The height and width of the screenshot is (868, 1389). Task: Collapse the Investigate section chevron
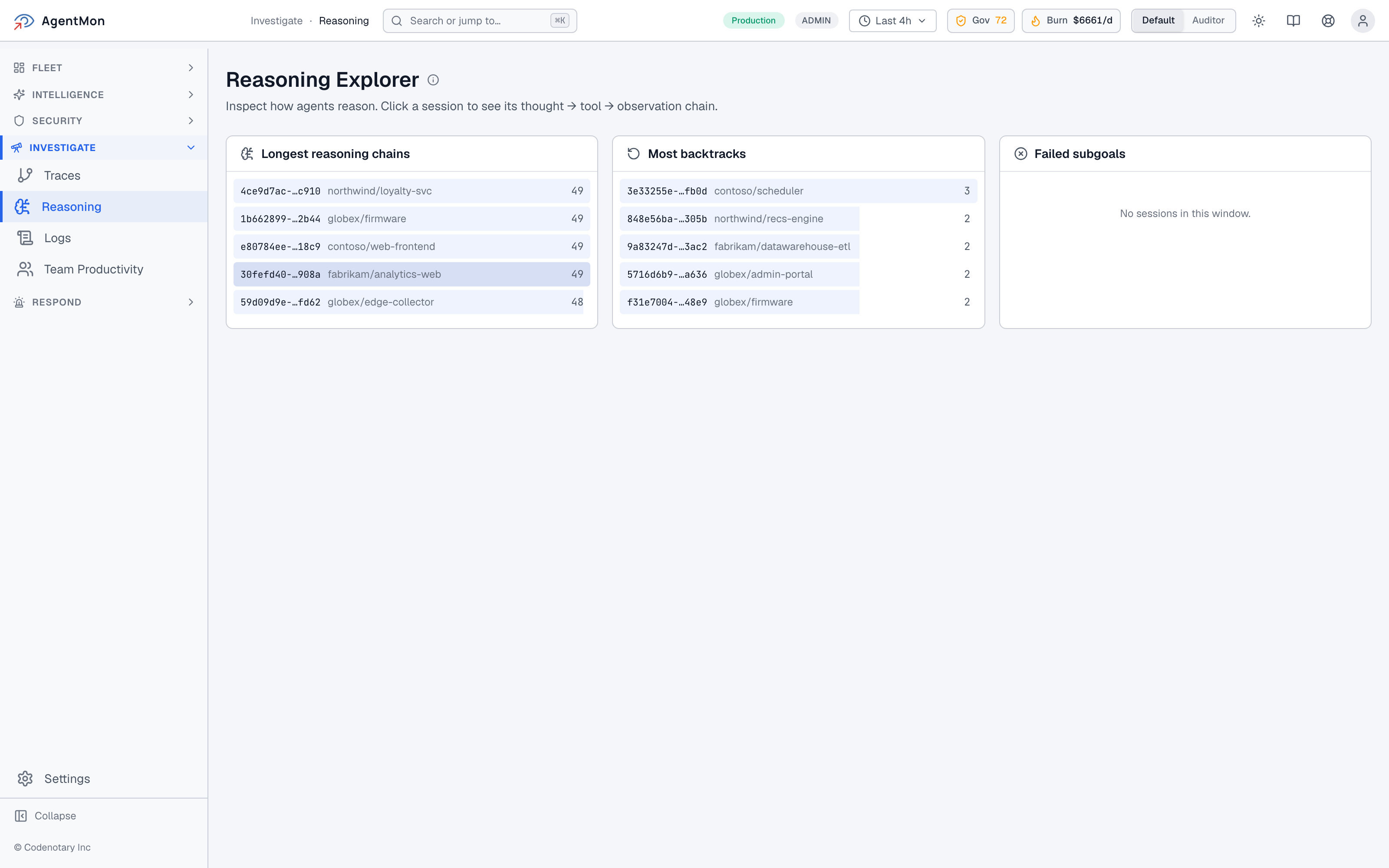(191, 148)
